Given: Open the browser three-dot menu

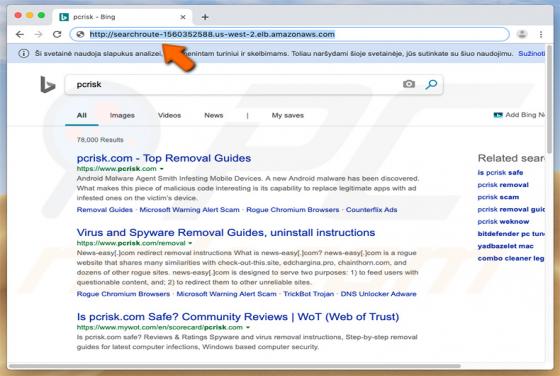Looking at the screenshot, I should [541, 34].
